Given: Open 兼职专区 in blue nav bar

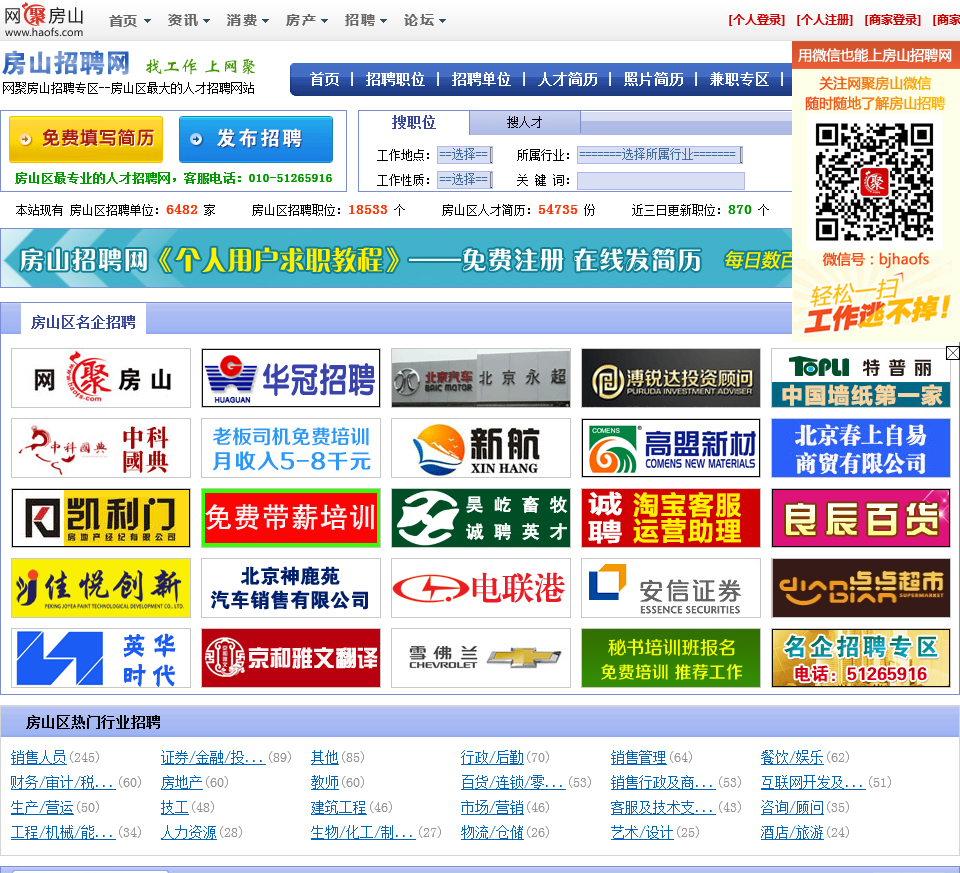Looking at the screenshot, I should 739,80.
